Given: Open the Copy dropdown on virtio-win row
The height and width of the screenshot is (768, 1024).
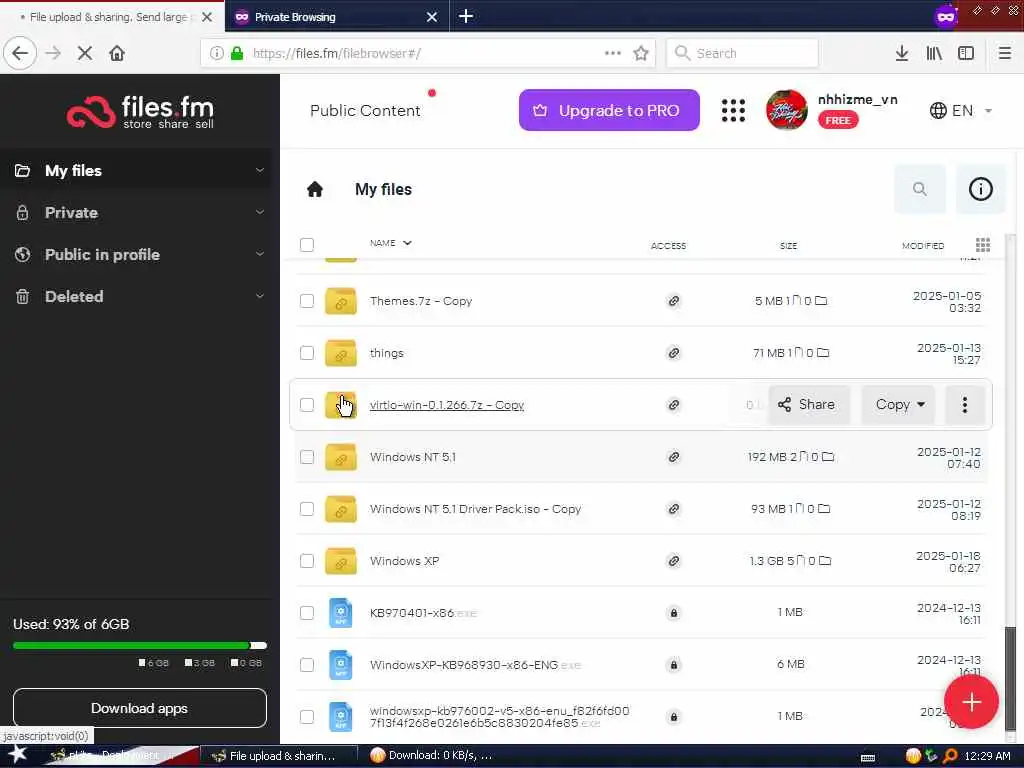Looking at the screenshot, I should point(899,405).
